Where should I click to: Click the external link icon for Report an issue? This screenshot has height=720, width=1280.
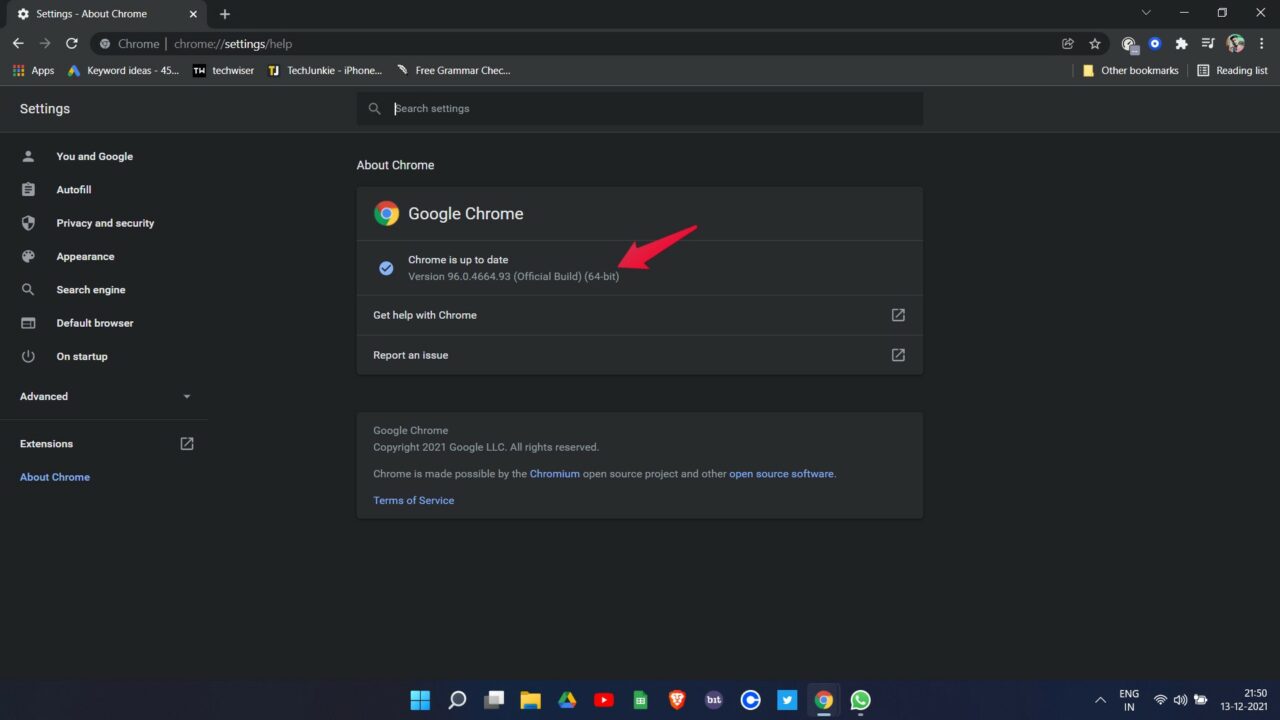click(x=898, y=355)
